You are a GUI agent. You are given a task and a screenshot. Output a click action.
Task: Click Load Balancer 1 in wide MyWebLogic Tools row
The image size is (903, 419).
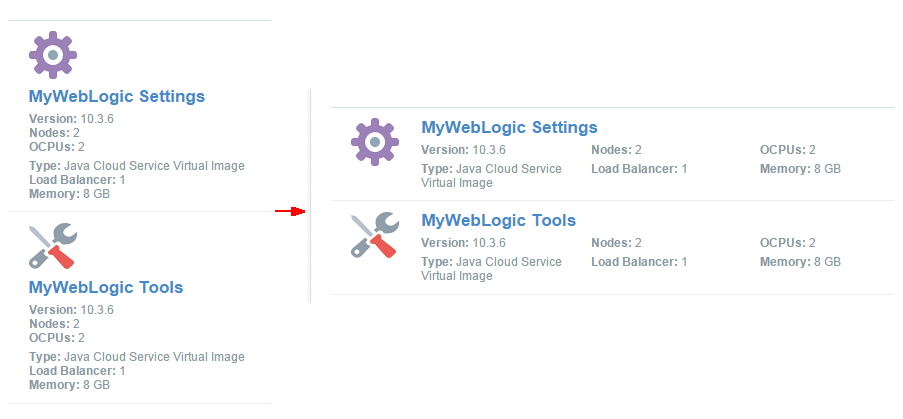click(x=639, y=262)
